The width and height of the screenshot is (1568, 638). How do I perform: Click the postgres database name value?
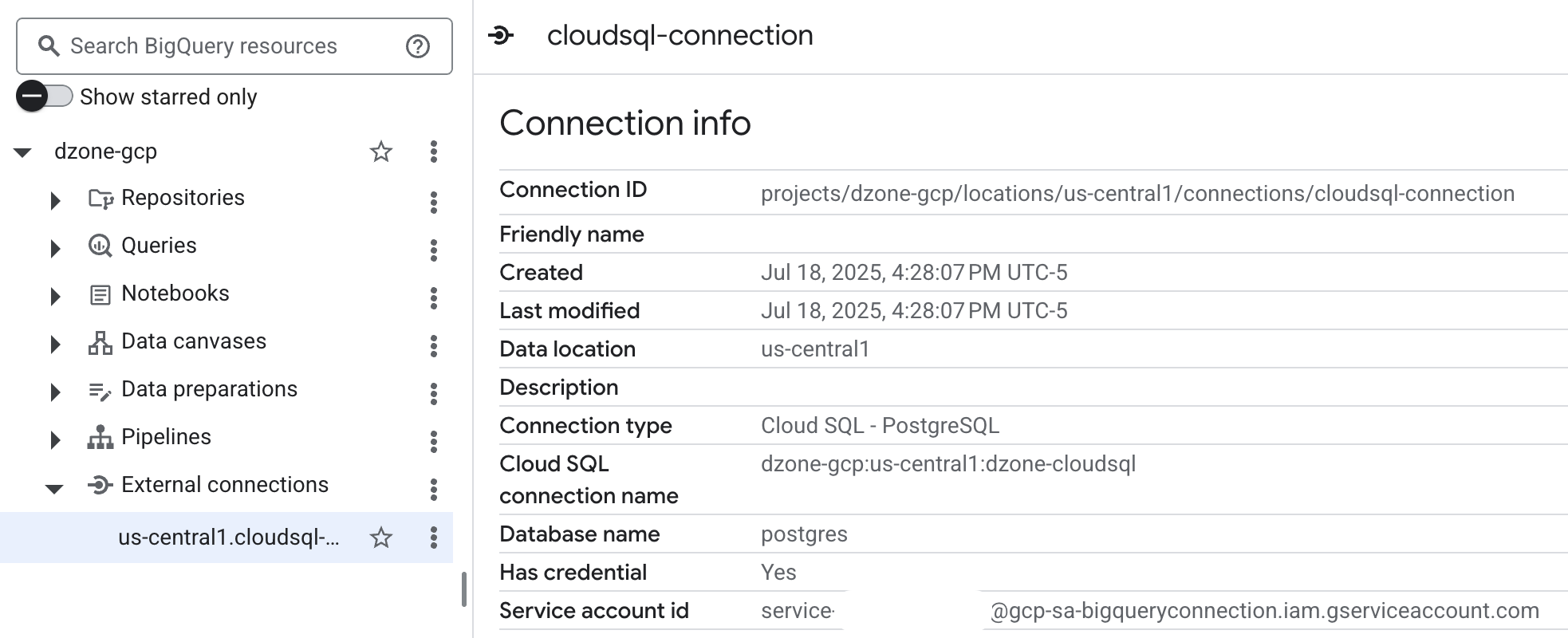pos(804,534)
